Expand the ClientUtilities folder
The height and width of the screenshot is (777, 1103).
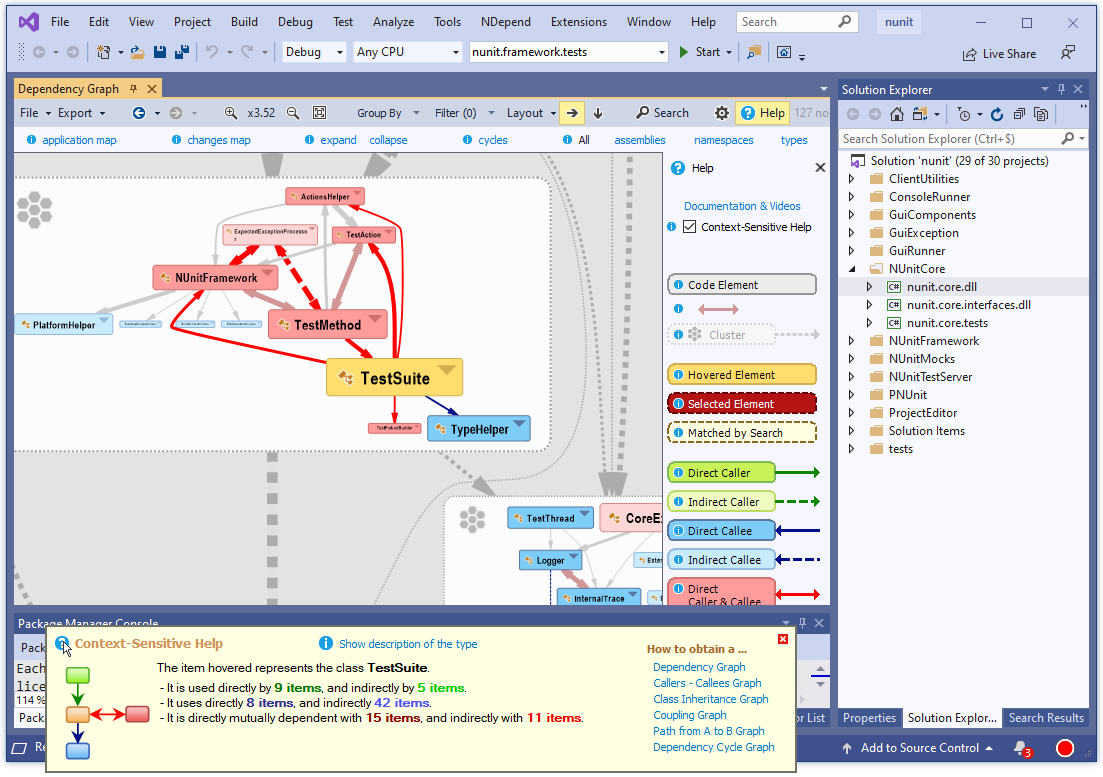(851, 179)
